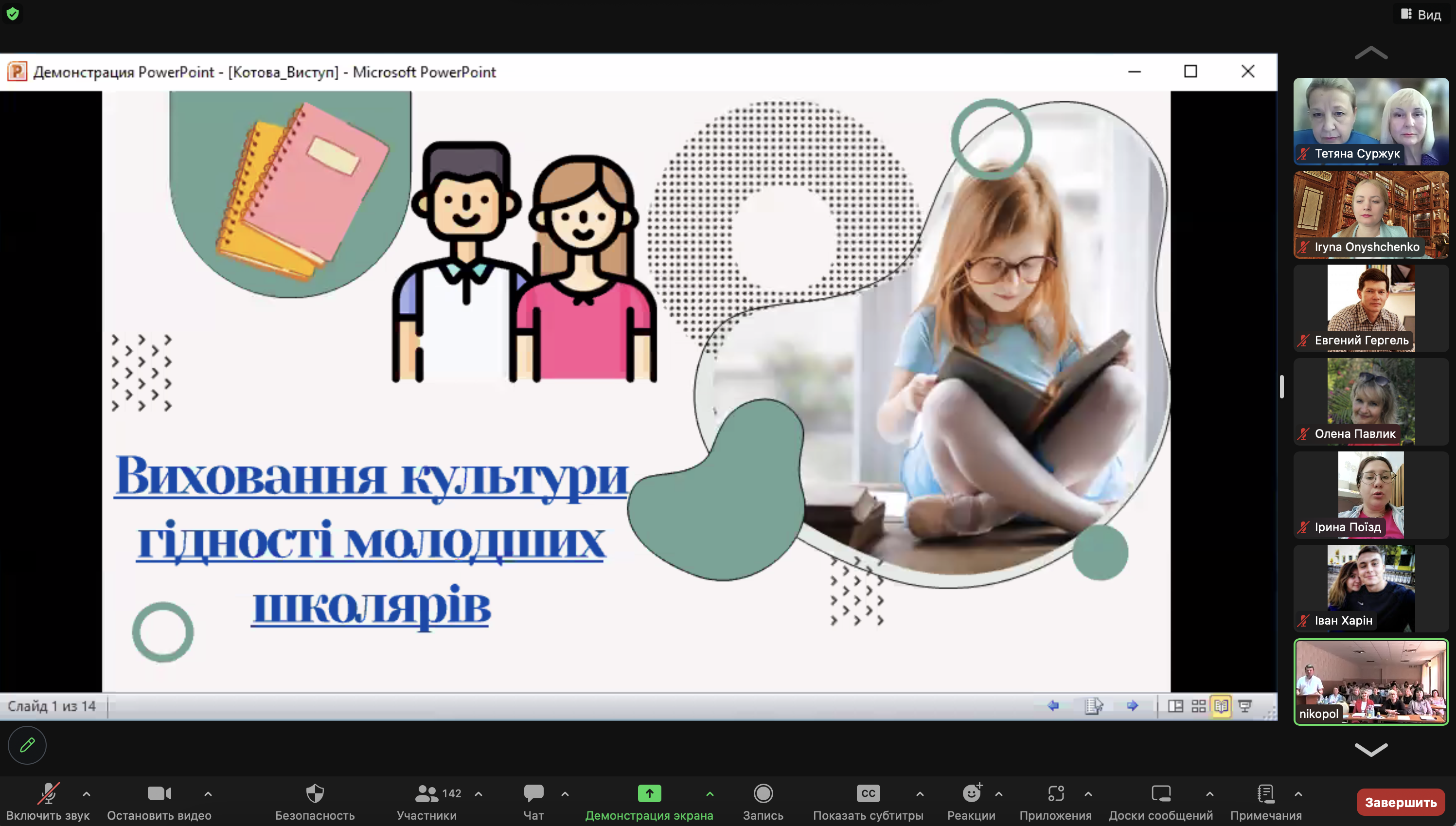Start Slide Show view icon
Viewport: 1456px width, 826px height.
click(x=1245, y=706)
